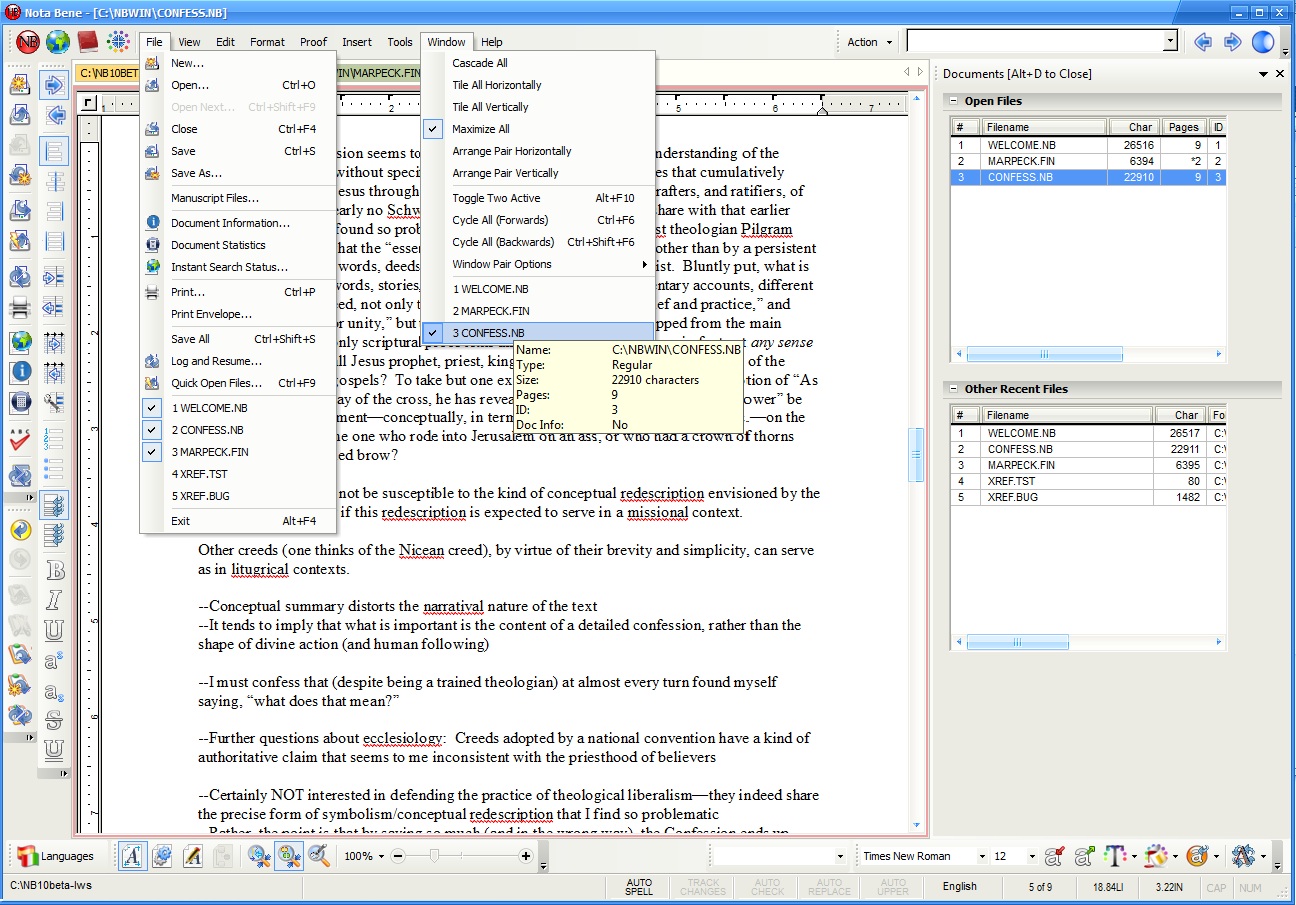Click the magnifier search icon in bottom toolbar
Screen dimensions: 1296x905
(319, 856)
